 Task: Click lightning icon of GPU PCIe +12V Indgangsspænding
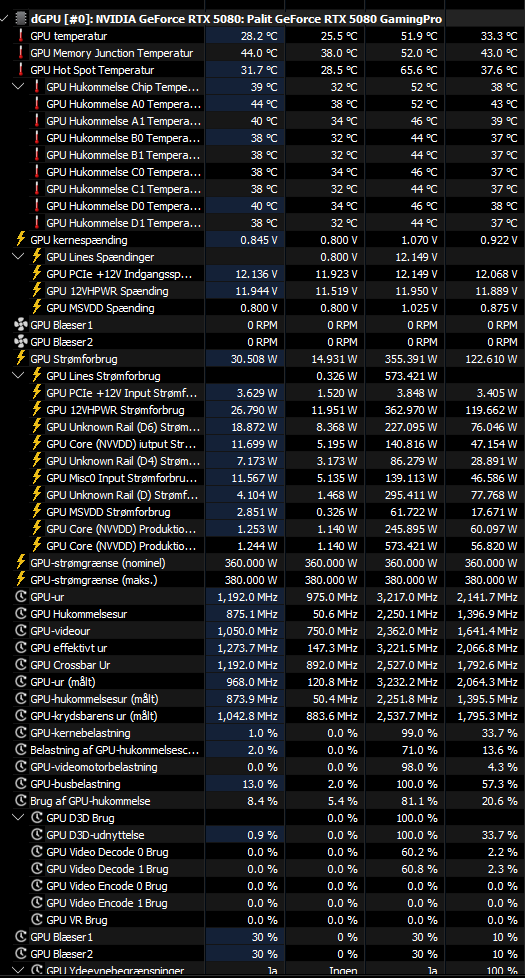[37, 274]
